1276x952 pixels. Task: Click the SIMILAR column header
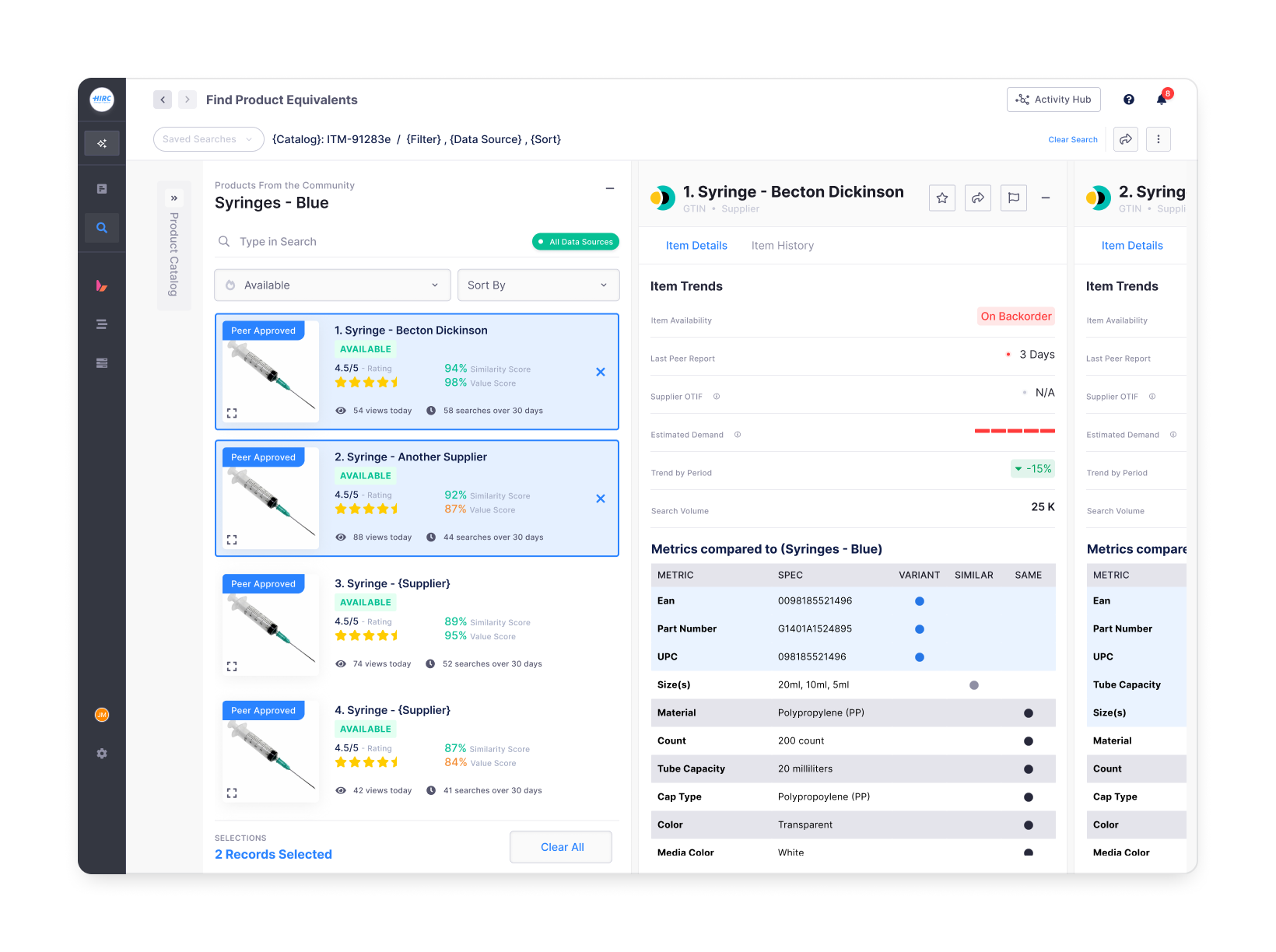(x=974, y=576)
